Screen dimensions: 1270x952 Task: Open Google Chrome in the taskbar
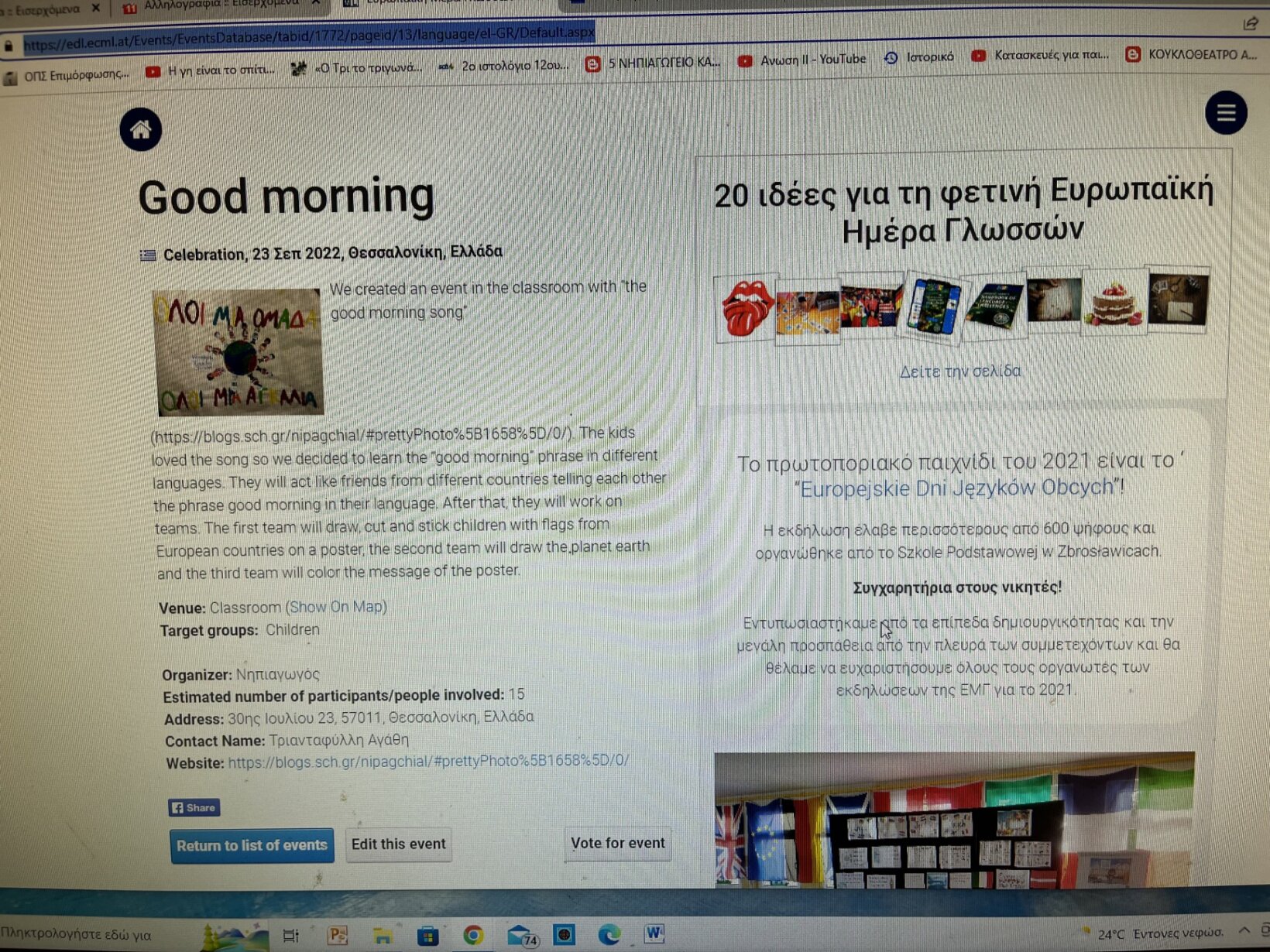473,935
